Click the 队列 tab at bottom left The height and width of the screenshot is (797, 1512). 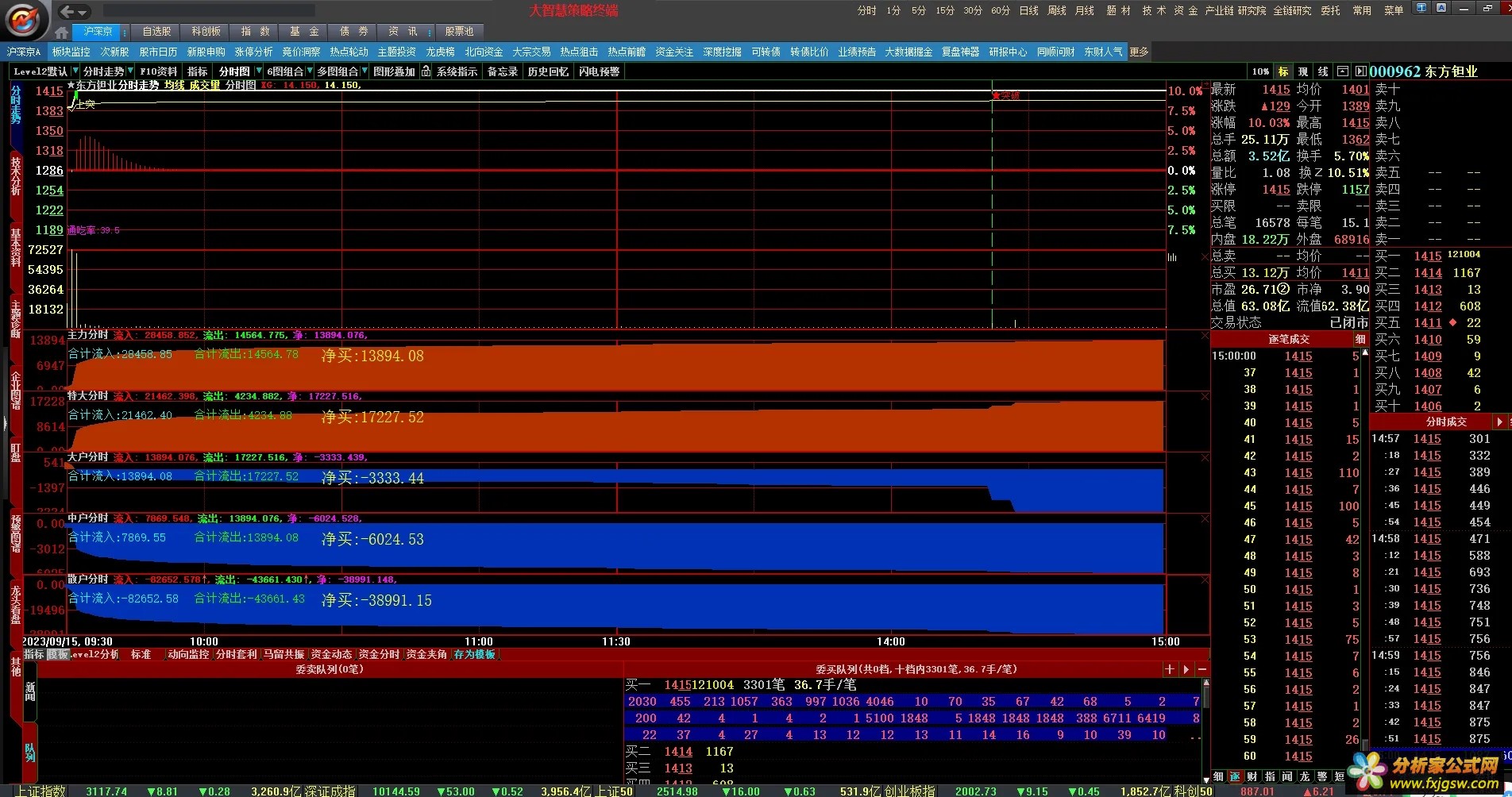point(30,753)
